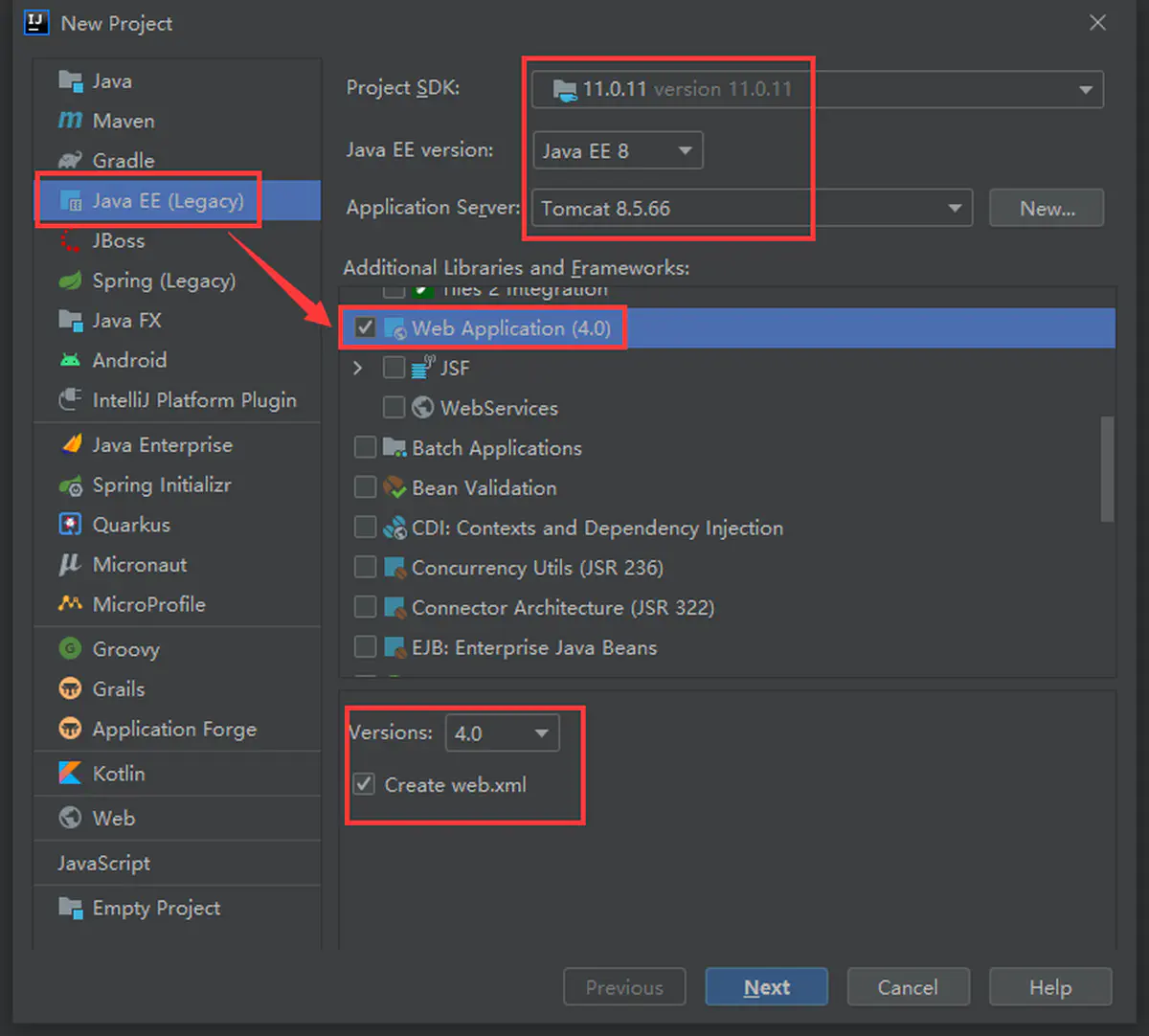This screenshot has height=1036, width=1149.
Task: Click the Next button
Action: [766, 987]
